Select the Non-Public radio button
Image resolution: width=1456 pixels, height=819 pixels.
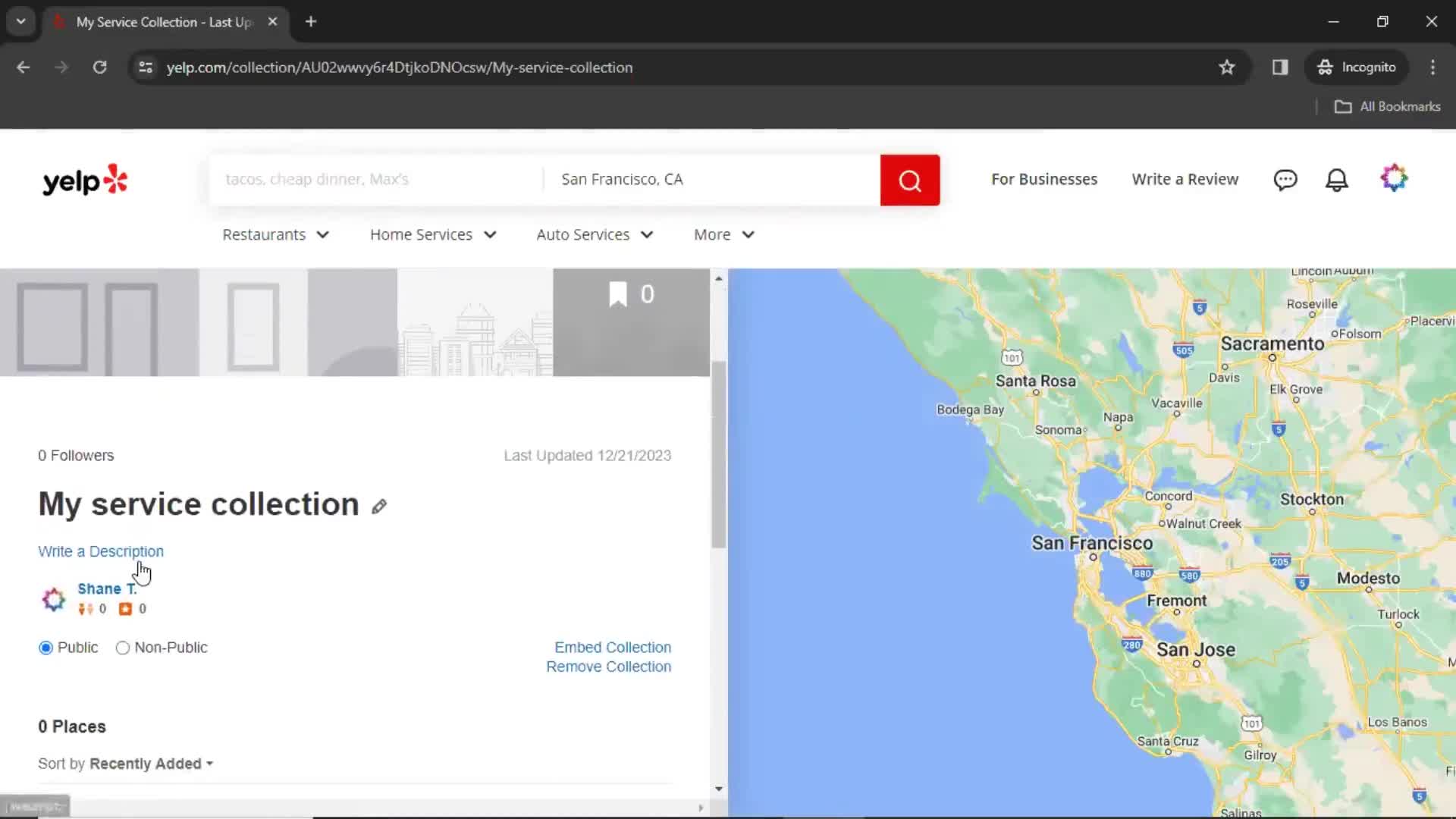pyautogui.click(x=123, y=648)
